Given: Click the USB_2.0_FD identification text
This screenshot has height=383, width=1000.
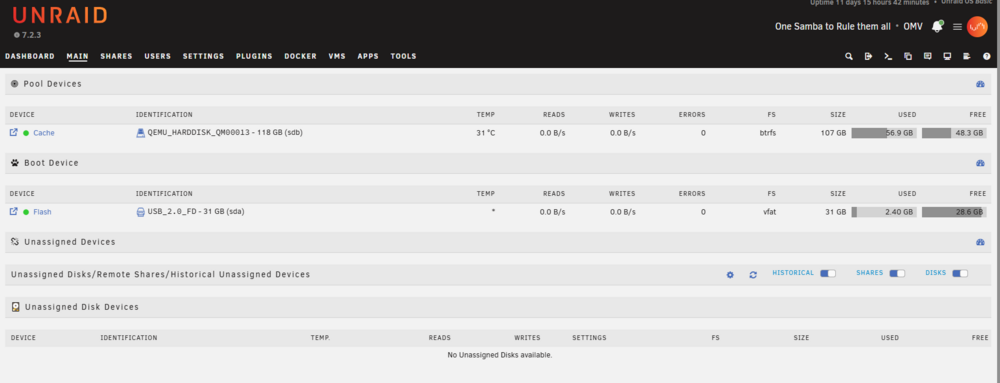Looking at the screenshot, I should coord(196,212).
